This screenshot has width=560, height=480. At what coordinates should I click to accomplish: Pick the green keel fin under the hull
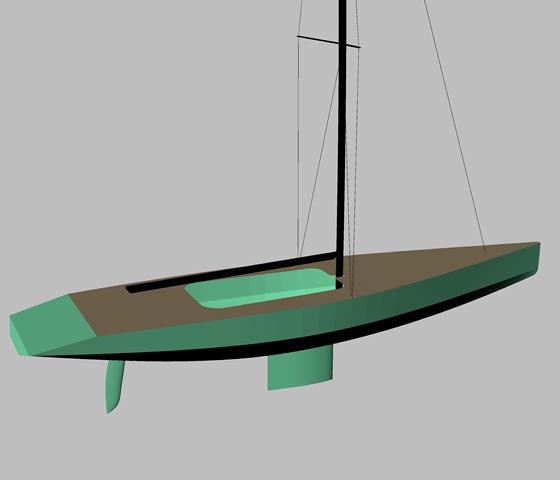pyautogui.click(x=300, y=368)
